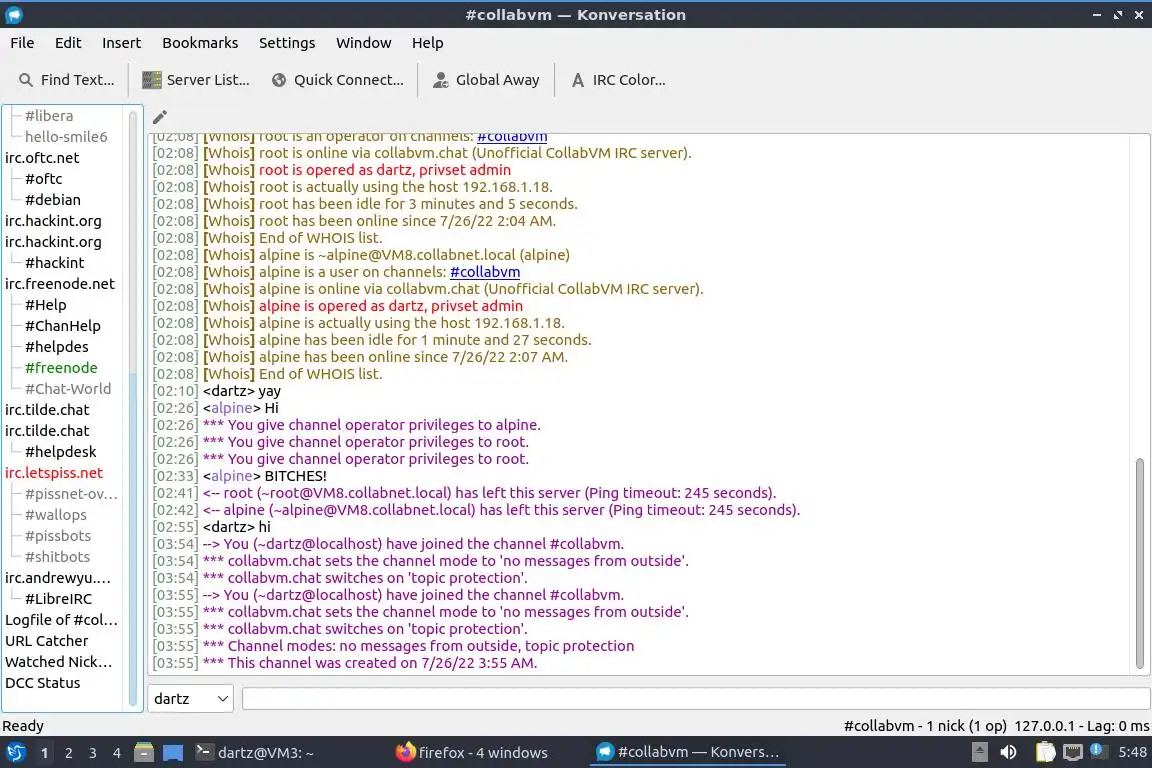The width and height of the screenshot is (1152, 768).
Task: Open the taskbar application launcher menu
Action: (x=15, y=753)
